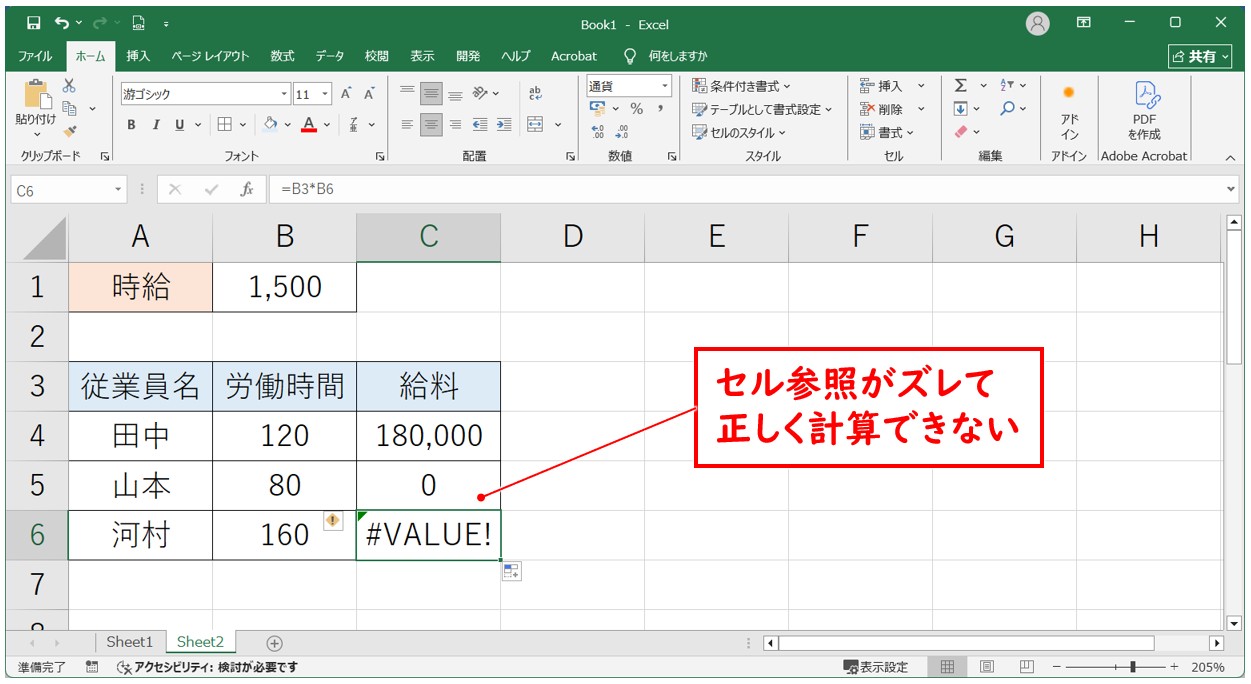Toggle bold formatting
The width and height of the screenshot is (1251, 684).
pyautogui.click(x=131, y=125)
